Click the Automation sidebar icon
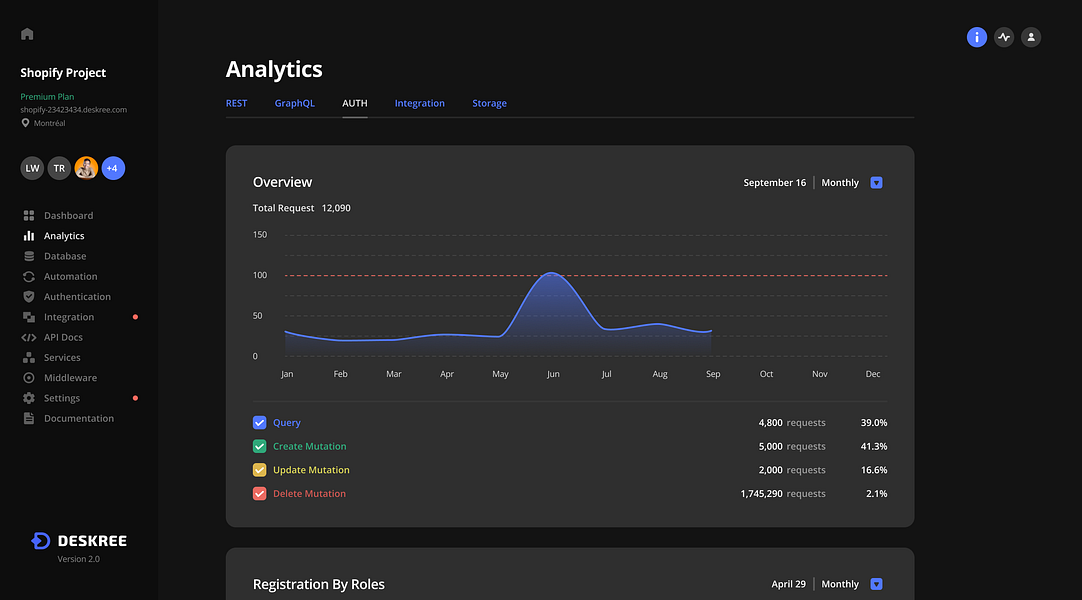Viewport: 1082px width, 600px height. coord(29,276)
